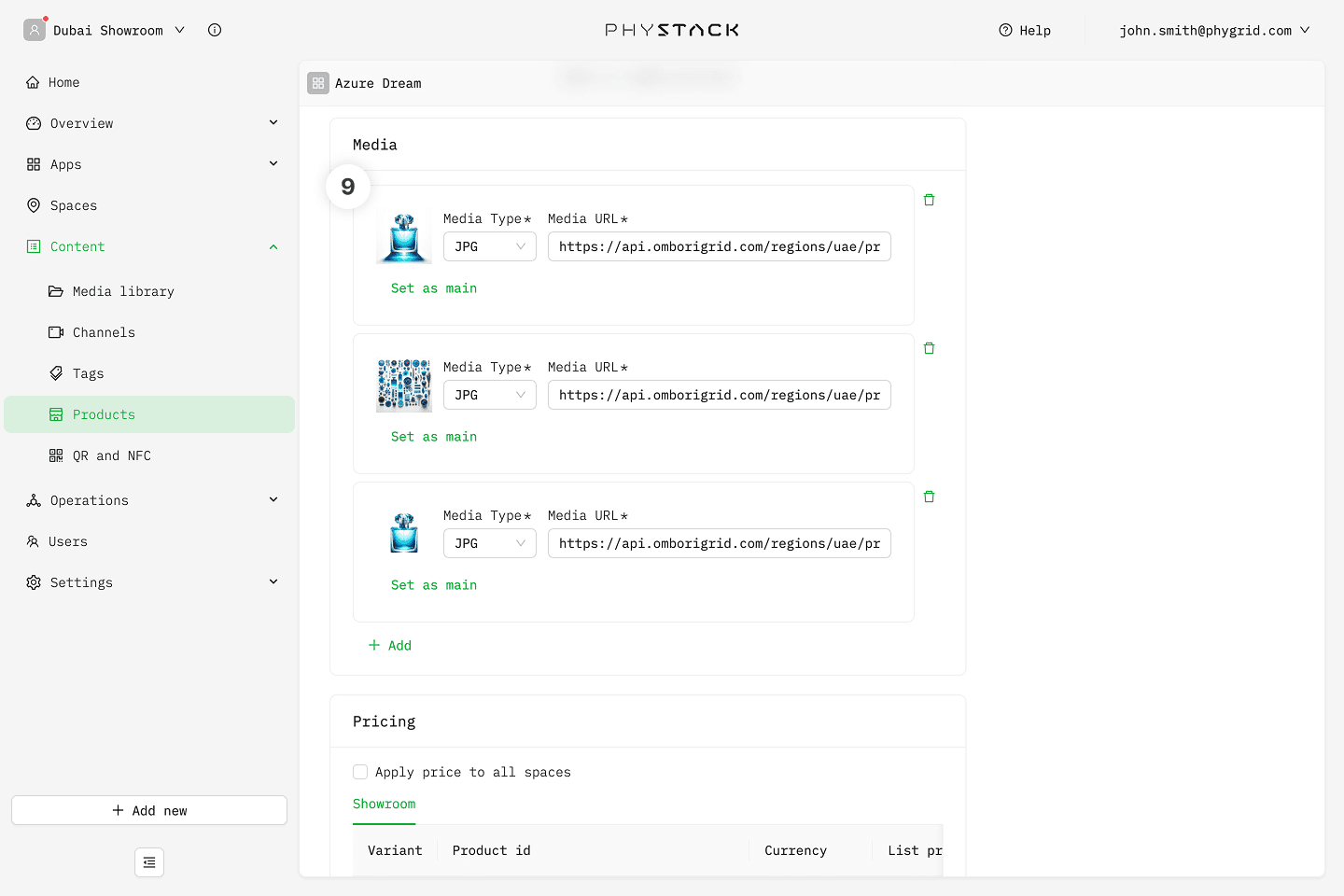This screenshot has height=896, width=1344.
Task: Open the john.smith@phygrid.com account menu
Action: tap(1214, 30)
